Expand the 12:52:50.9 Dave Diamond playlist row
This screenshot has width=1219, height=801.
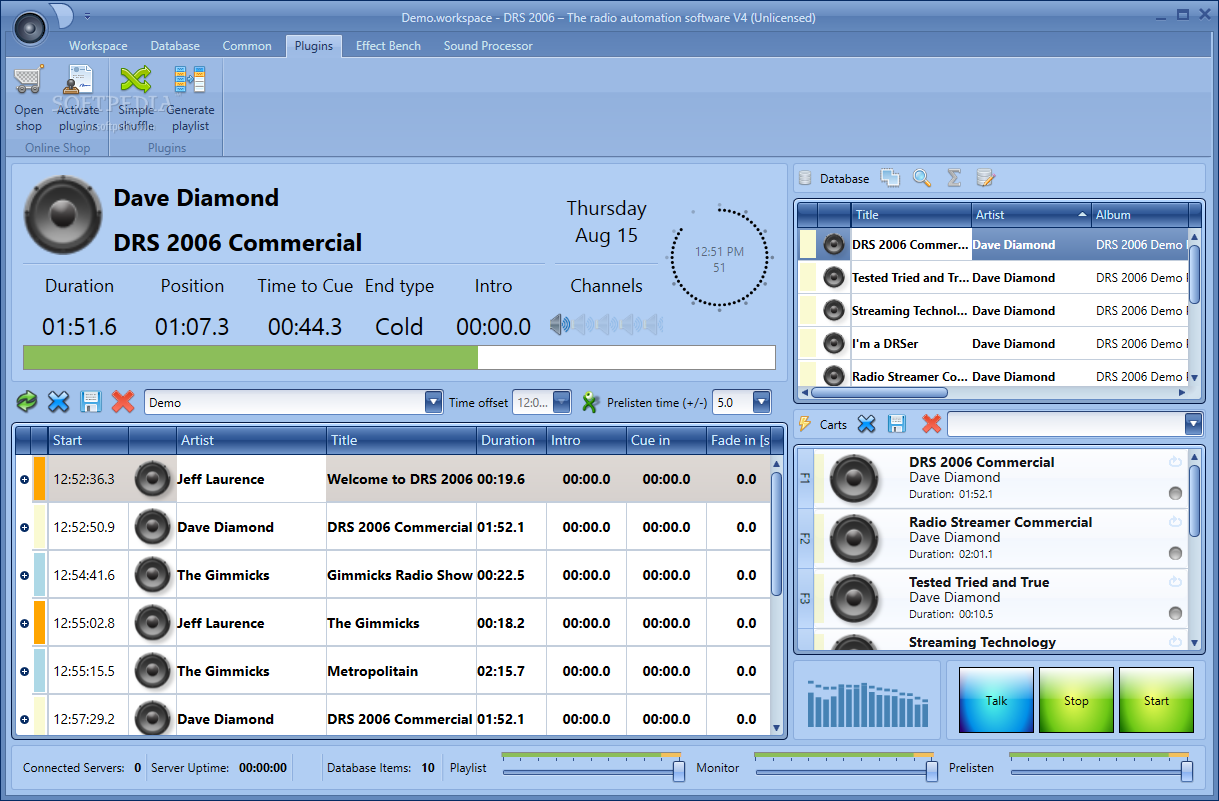click(24, 527)
